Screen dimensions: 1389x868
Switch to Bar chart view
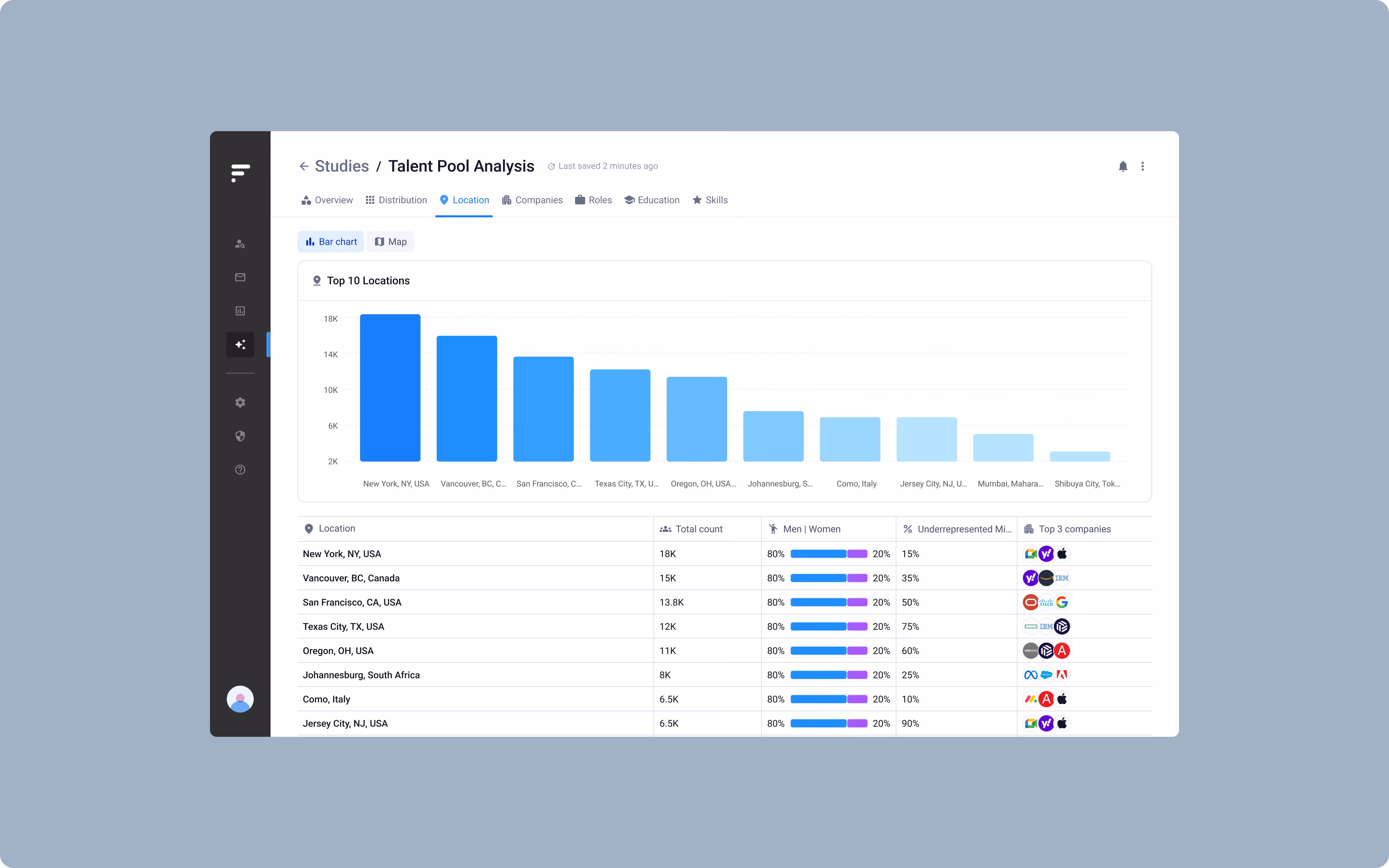click(x=331, y=242)
